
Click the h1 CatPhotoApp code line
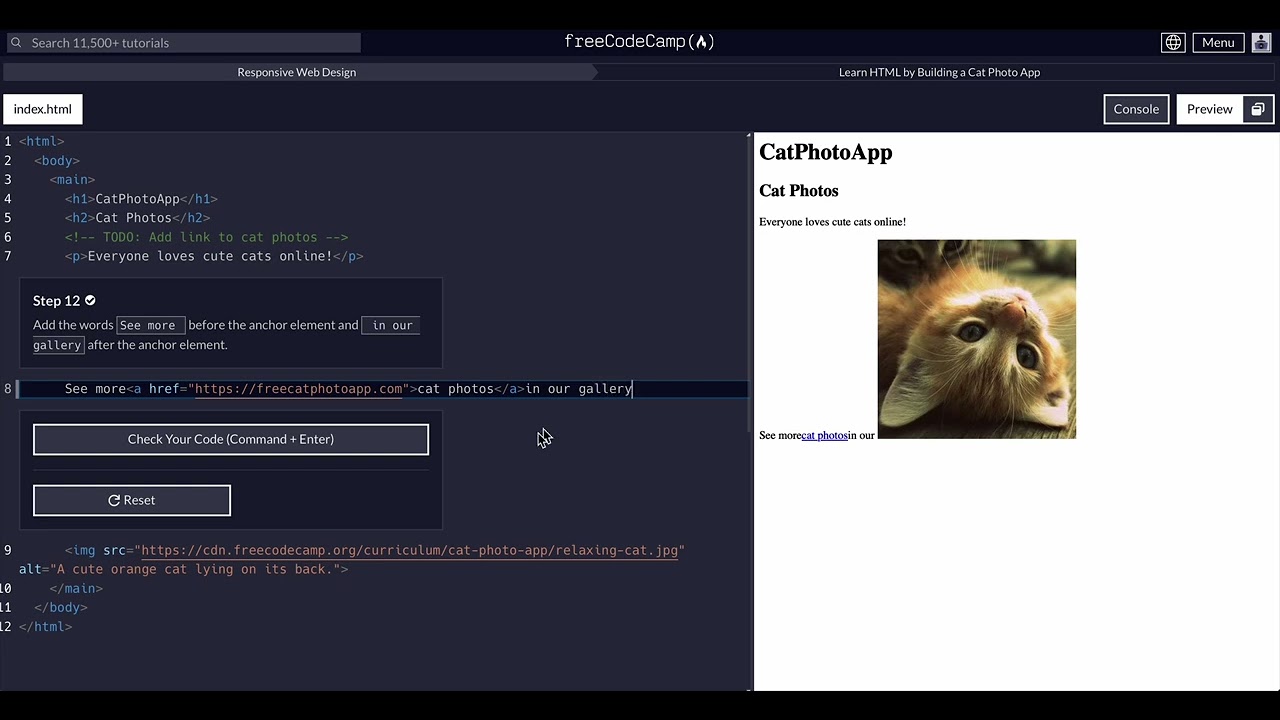141,199
